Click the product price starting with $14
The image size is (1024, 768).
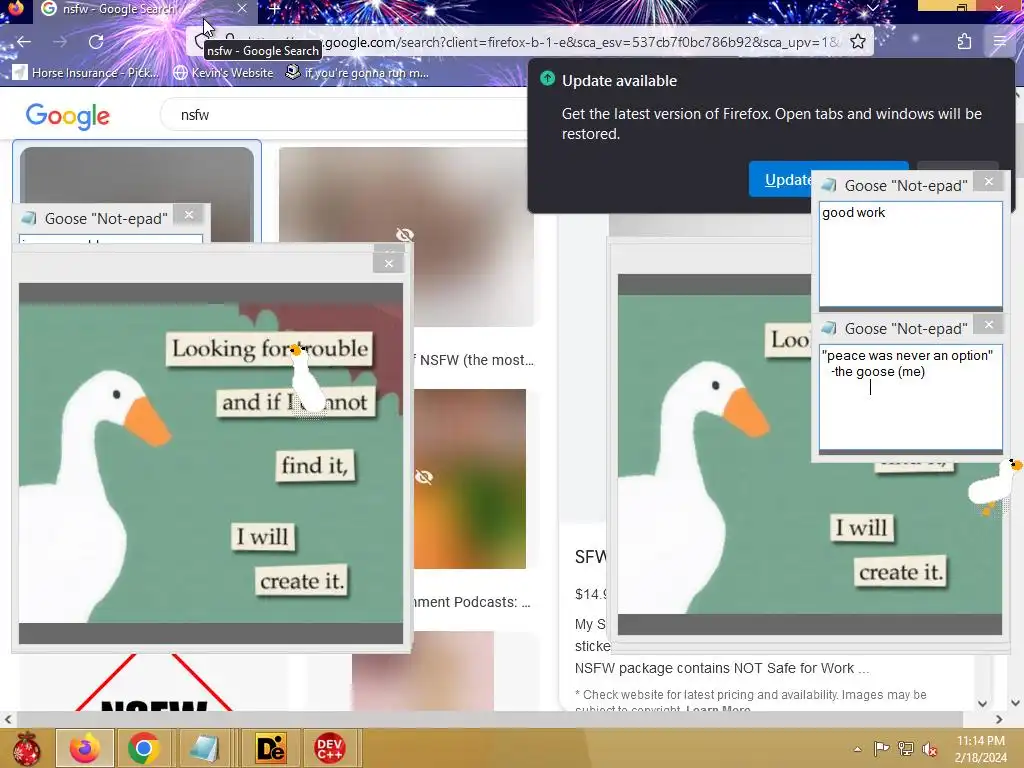(590, 594)
